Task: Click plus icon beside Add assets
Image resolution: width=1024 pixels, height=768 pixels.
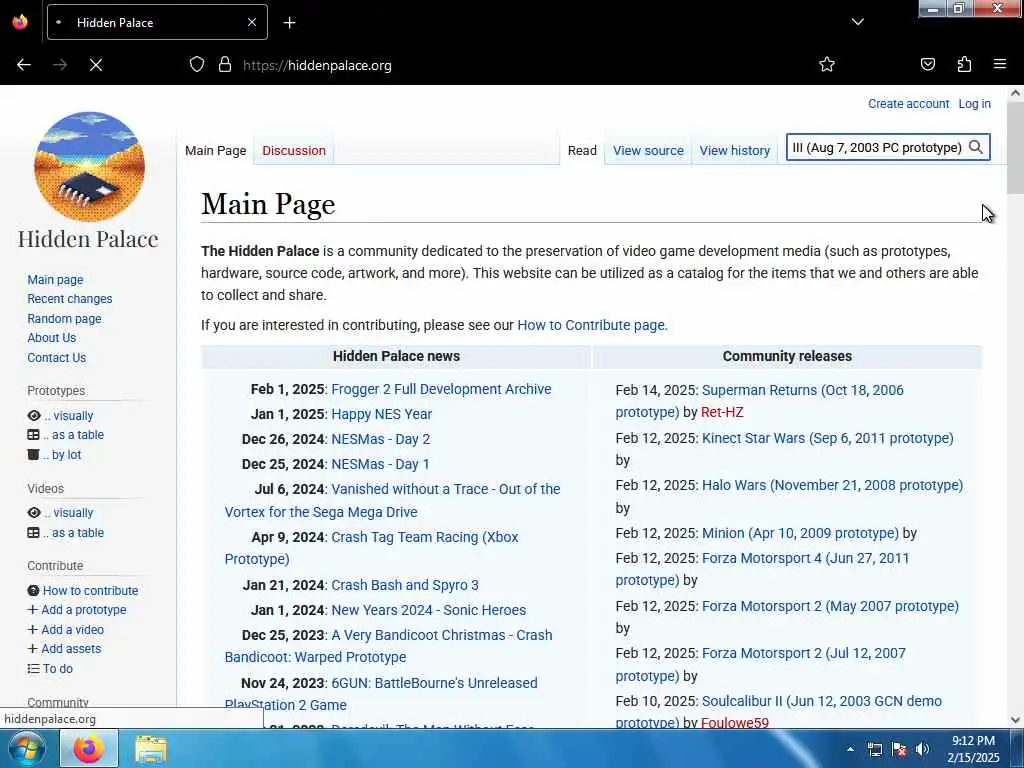Action: [33, 649]
